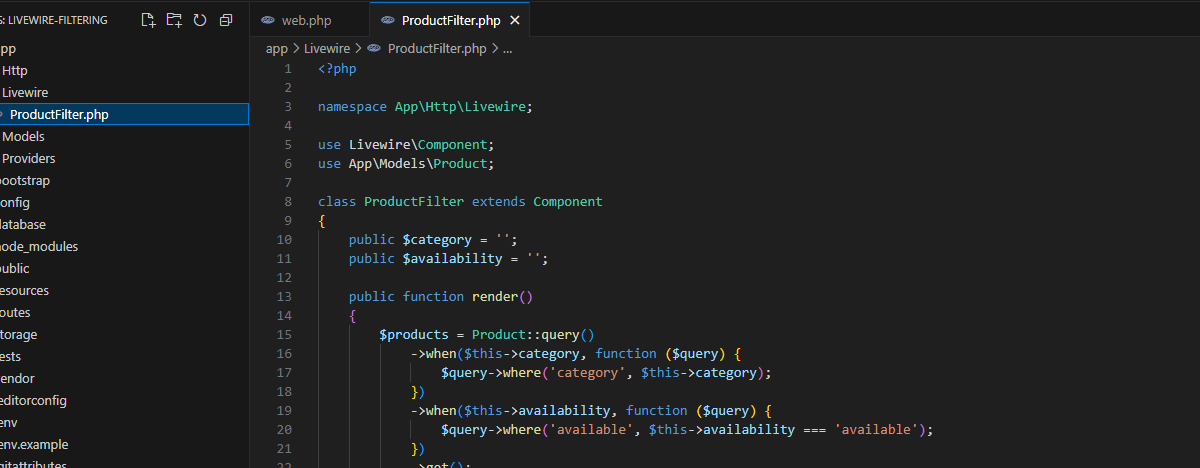Click line number 8 in the gutter
This screenshot has width=1200, height=468.
coord(288,201)
